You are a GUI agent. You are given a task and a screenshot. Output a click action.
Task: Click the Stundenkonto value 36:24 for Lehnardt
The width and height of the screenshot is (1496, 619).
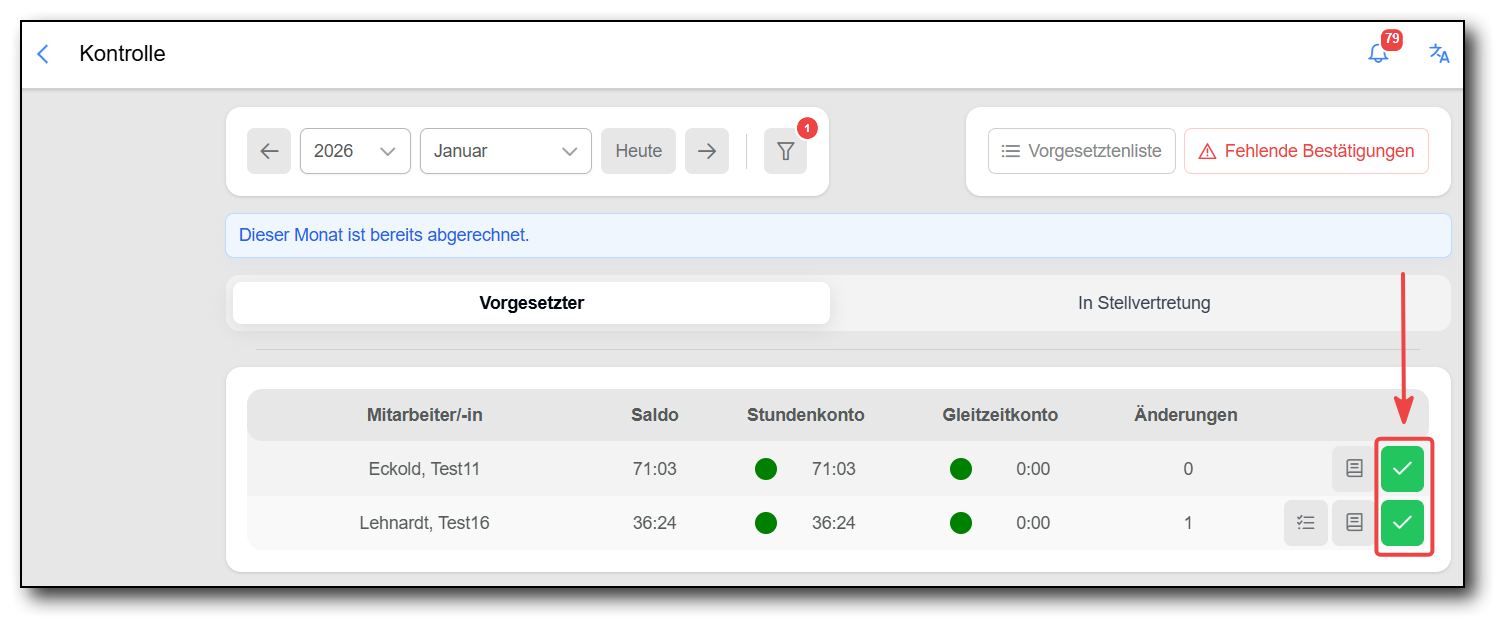834,522
